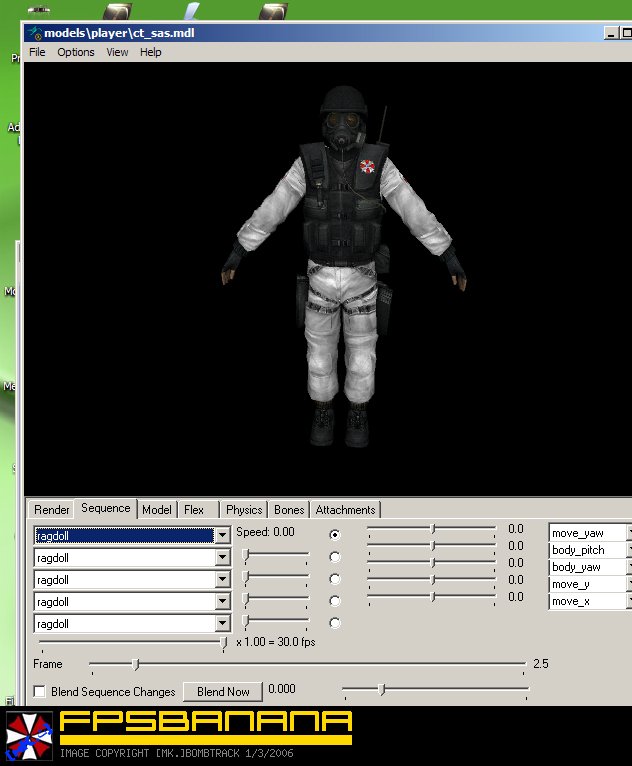Expand the fourth ragdoll sequence dropdown
Image resolution: width=632 pixels, height=766 pixels.
[222, 601]
